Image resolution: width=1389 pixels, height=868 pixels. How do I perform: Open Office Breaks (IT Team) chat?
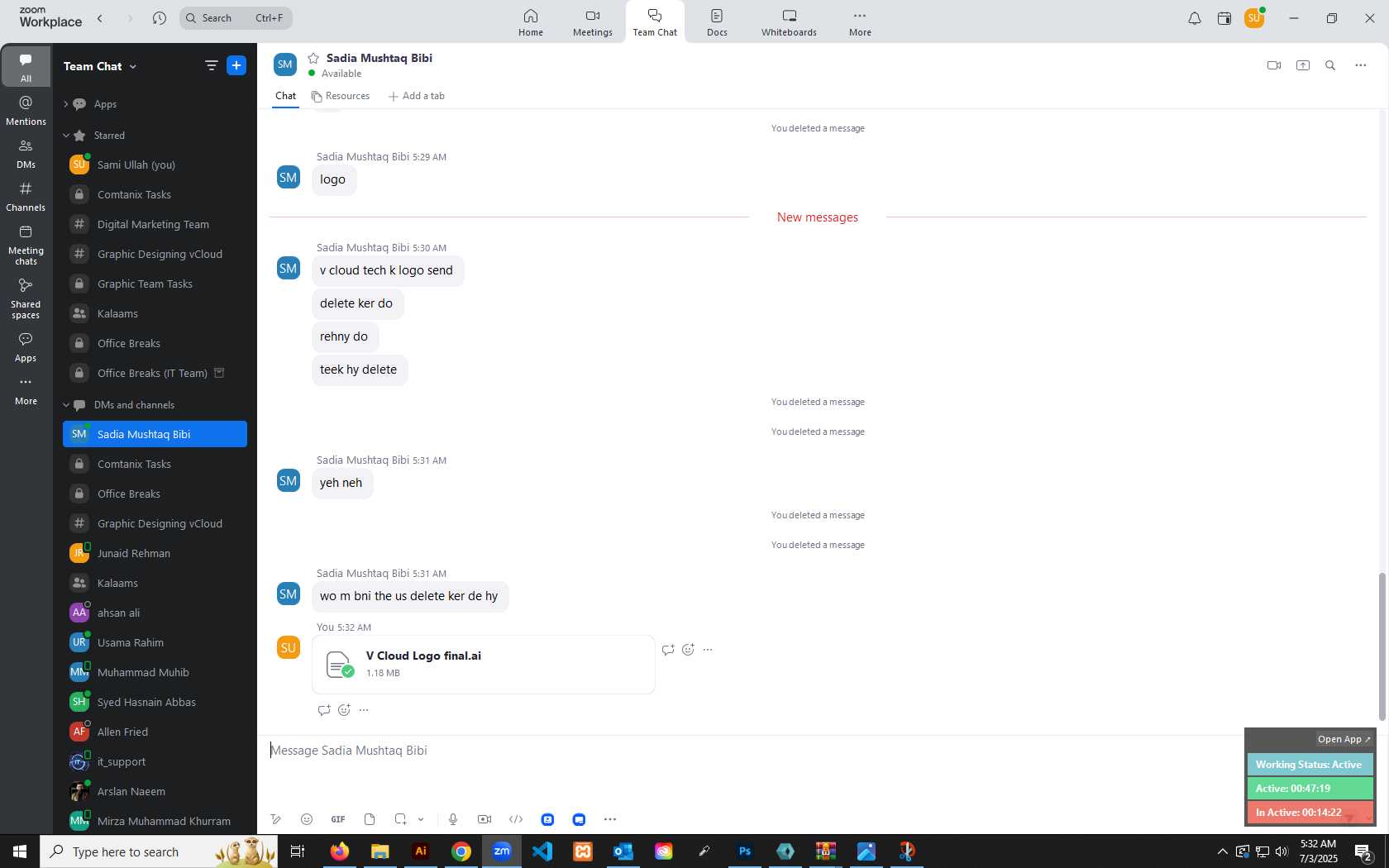coord(155,373)
